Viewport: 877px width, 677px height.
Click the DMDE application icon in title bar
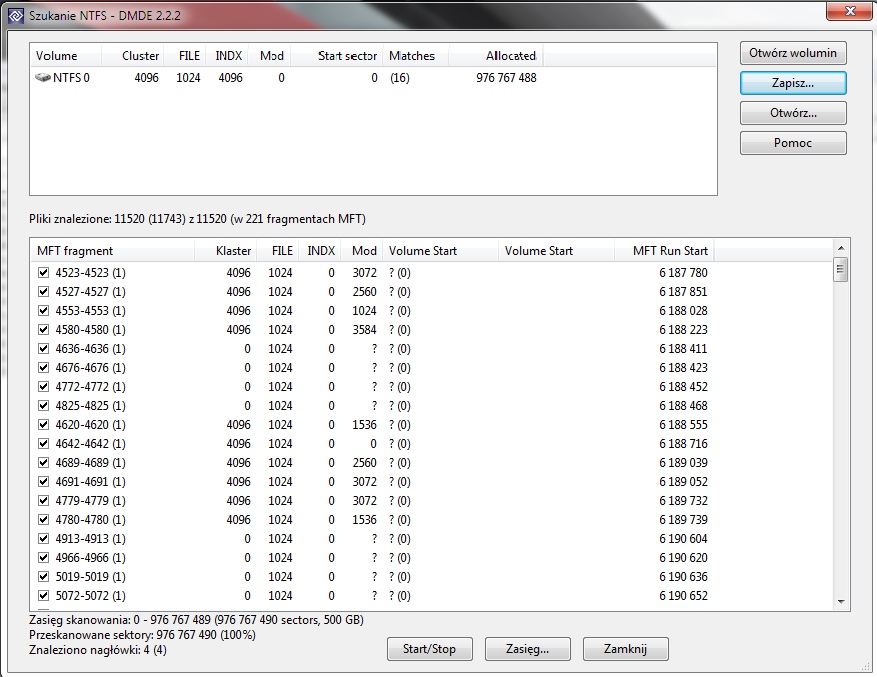pyautogui.click(x=16, y=15)
